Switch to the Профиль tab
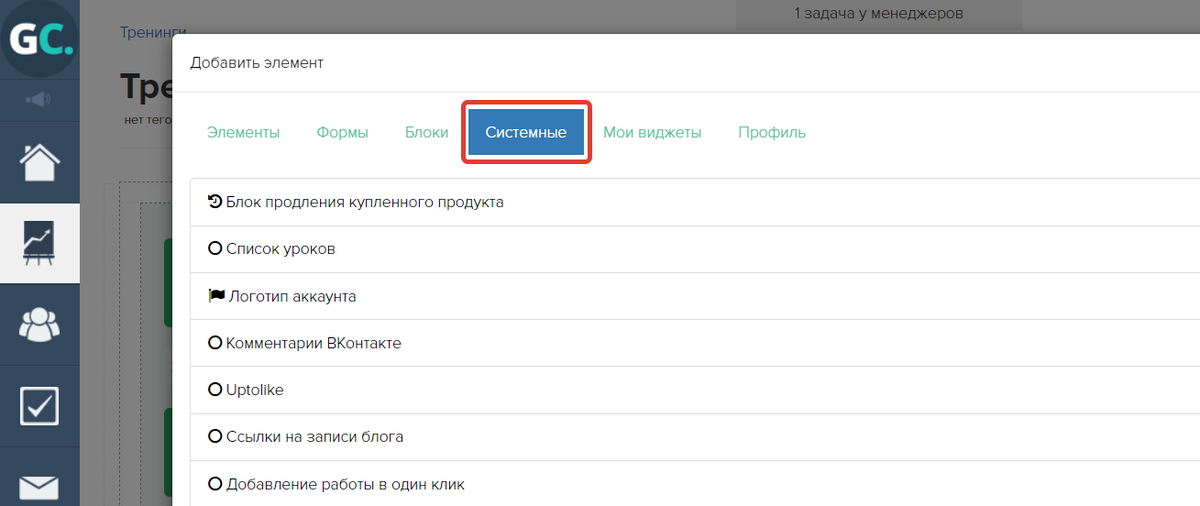Viewport: 1200px width, 506px height. 771,132
